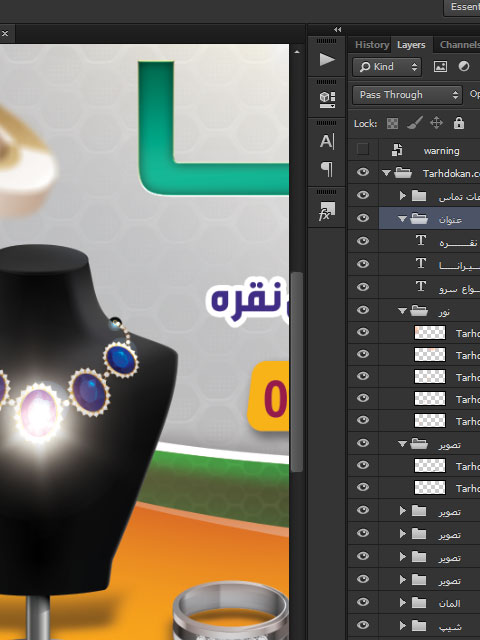Image resolution: width=480 pixels, height=640 pixels.
Task: Collapse the عنوان group triangle
Action: click(402, 219)
